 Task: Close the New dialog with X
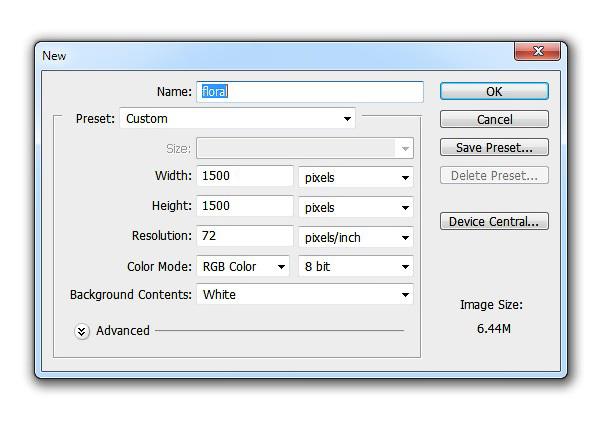[537, 51]
